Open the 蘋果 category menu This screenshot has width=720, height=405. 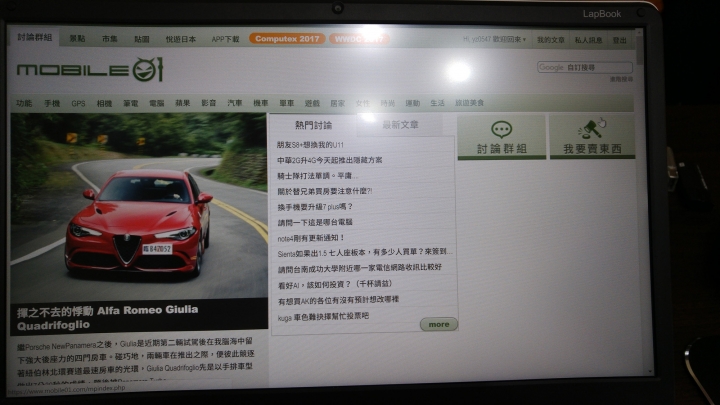182,103
